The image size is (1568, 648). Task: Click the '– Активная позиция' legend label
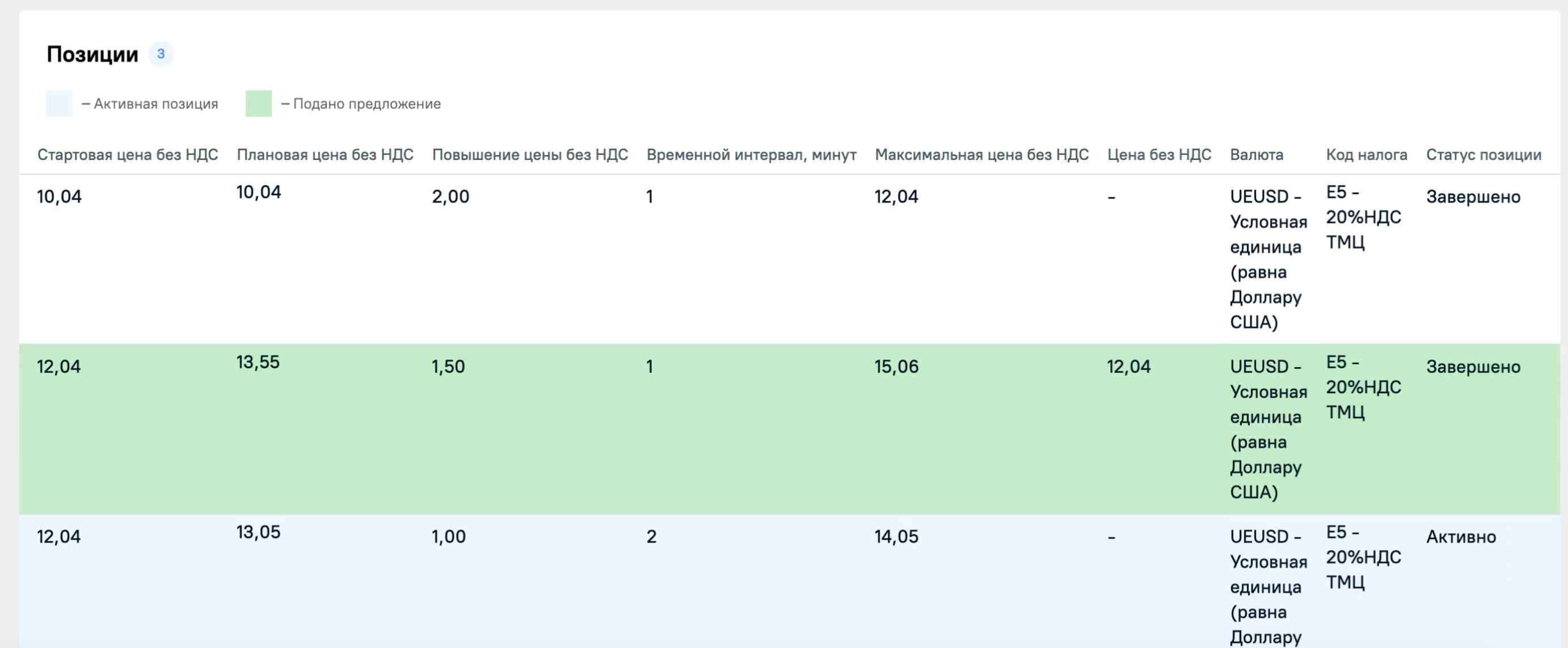click(150, 103)
